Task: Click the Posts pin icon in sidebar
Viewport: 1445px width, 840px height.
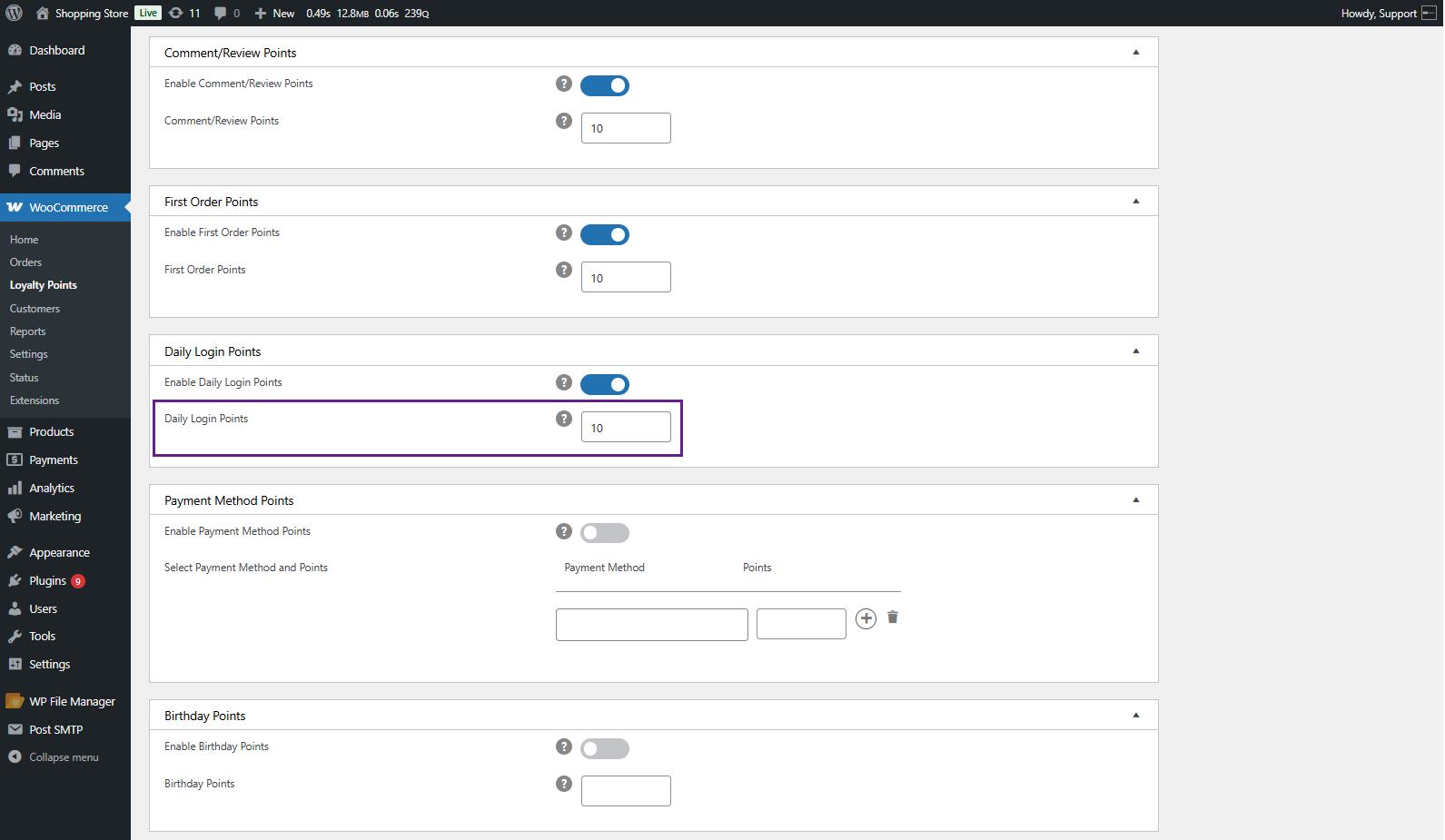Action: click(x=15, y=86)
